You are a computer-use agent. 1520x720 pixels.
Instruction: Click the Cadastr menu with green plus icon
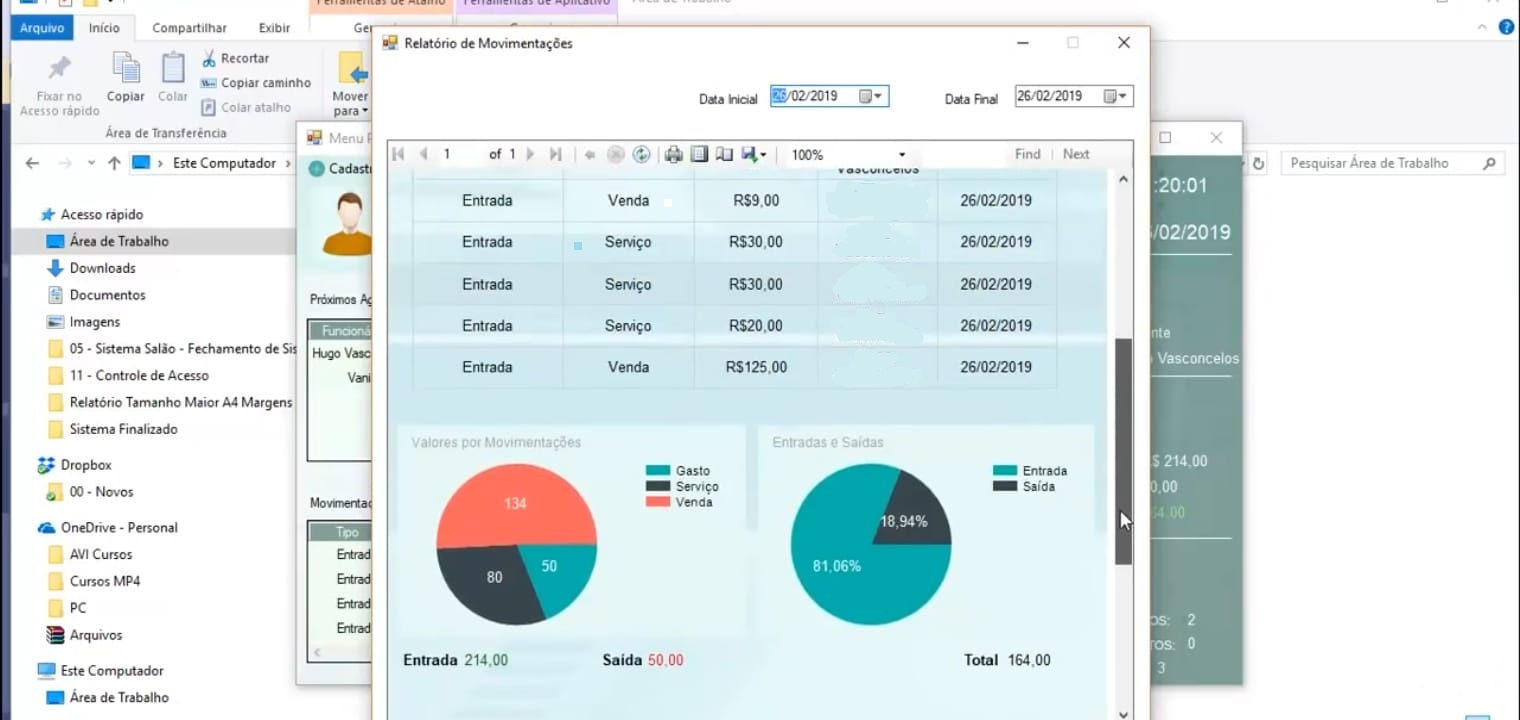pos(341,169)
